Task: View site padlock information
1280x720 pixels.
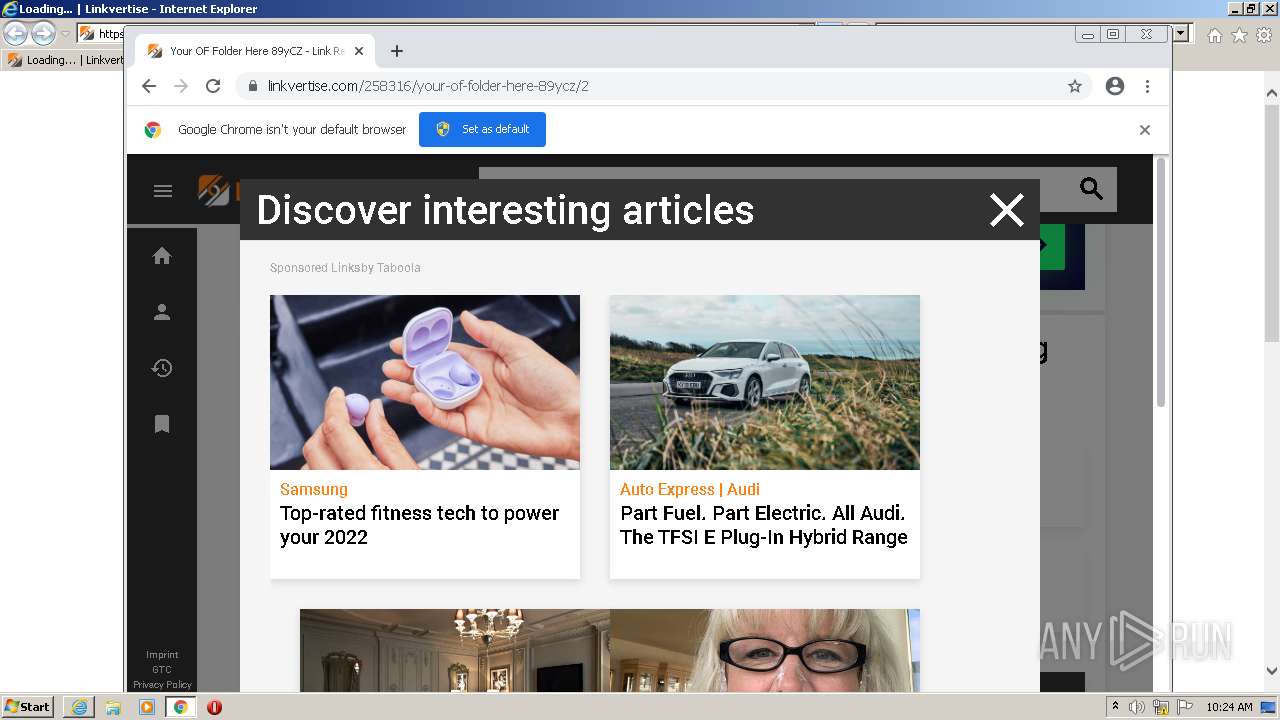Action: pyautogui.click(x=252, y=86)
